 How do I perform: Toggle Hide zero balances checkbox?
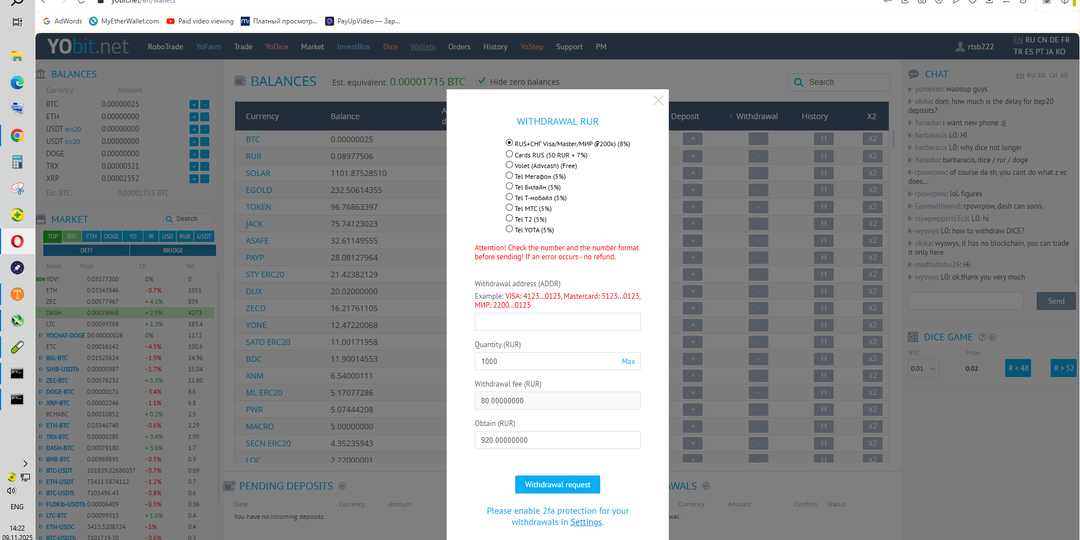coord(481,81)
